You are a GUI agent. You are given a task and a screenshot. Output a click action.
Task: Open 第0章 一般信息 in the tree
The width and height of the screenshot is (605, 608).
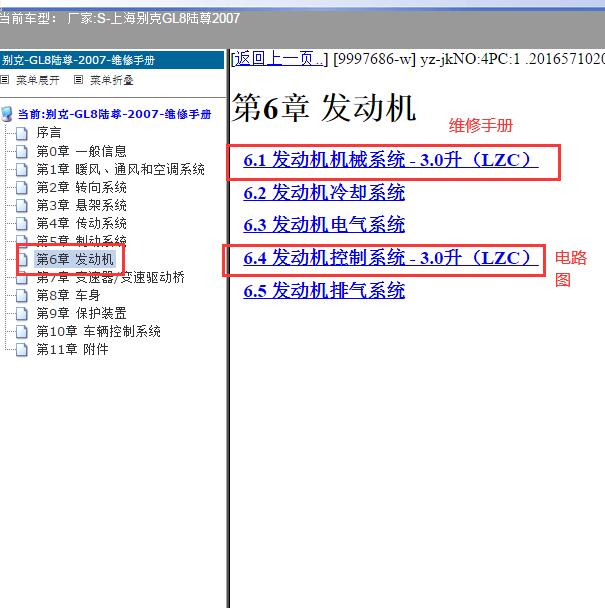coord(81,151)
